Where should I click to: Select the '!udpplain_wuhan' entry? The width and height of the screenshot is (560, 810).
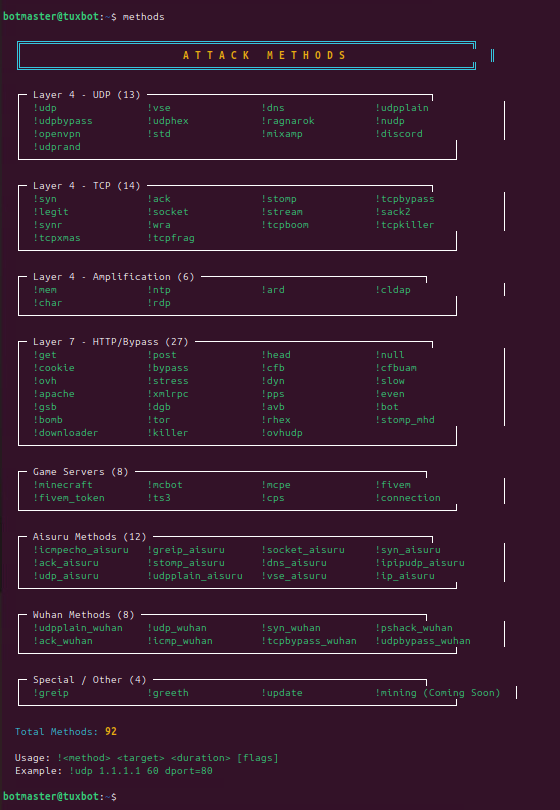pyautogui.click(x=78, y=628)
